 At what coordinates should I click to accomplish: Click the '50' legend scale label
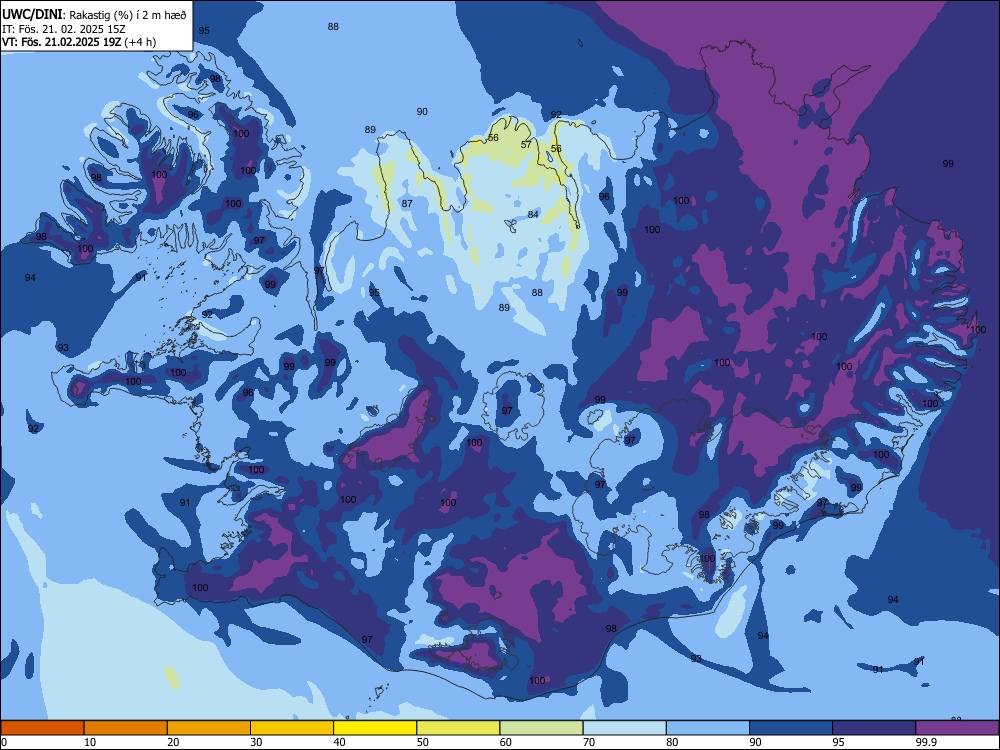point(423,742)
